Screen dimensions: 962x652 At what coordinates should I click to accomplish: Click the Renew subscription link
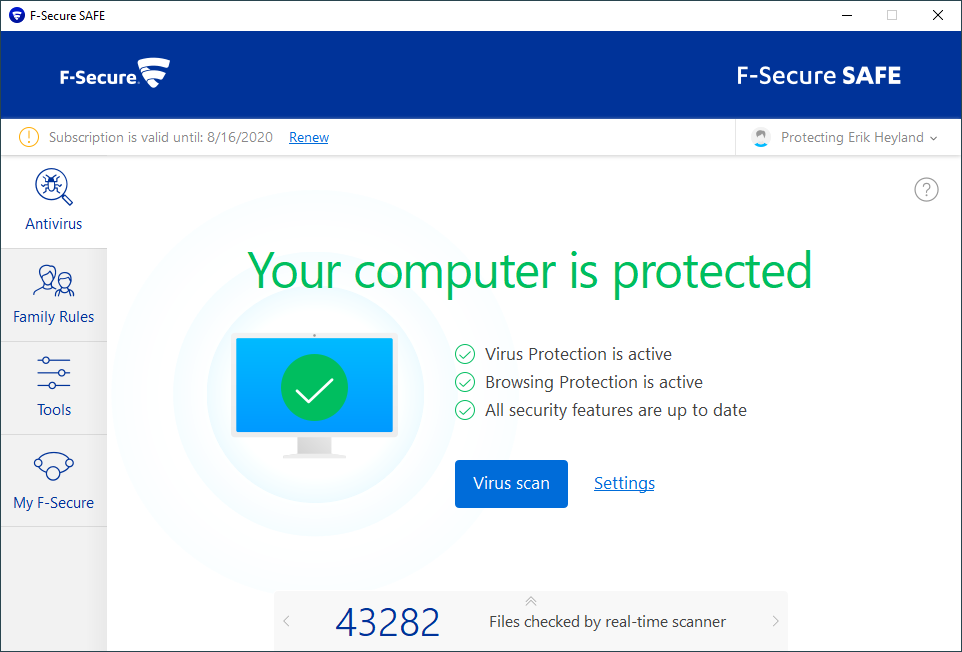pyautogui.click(x=309, y=137)
